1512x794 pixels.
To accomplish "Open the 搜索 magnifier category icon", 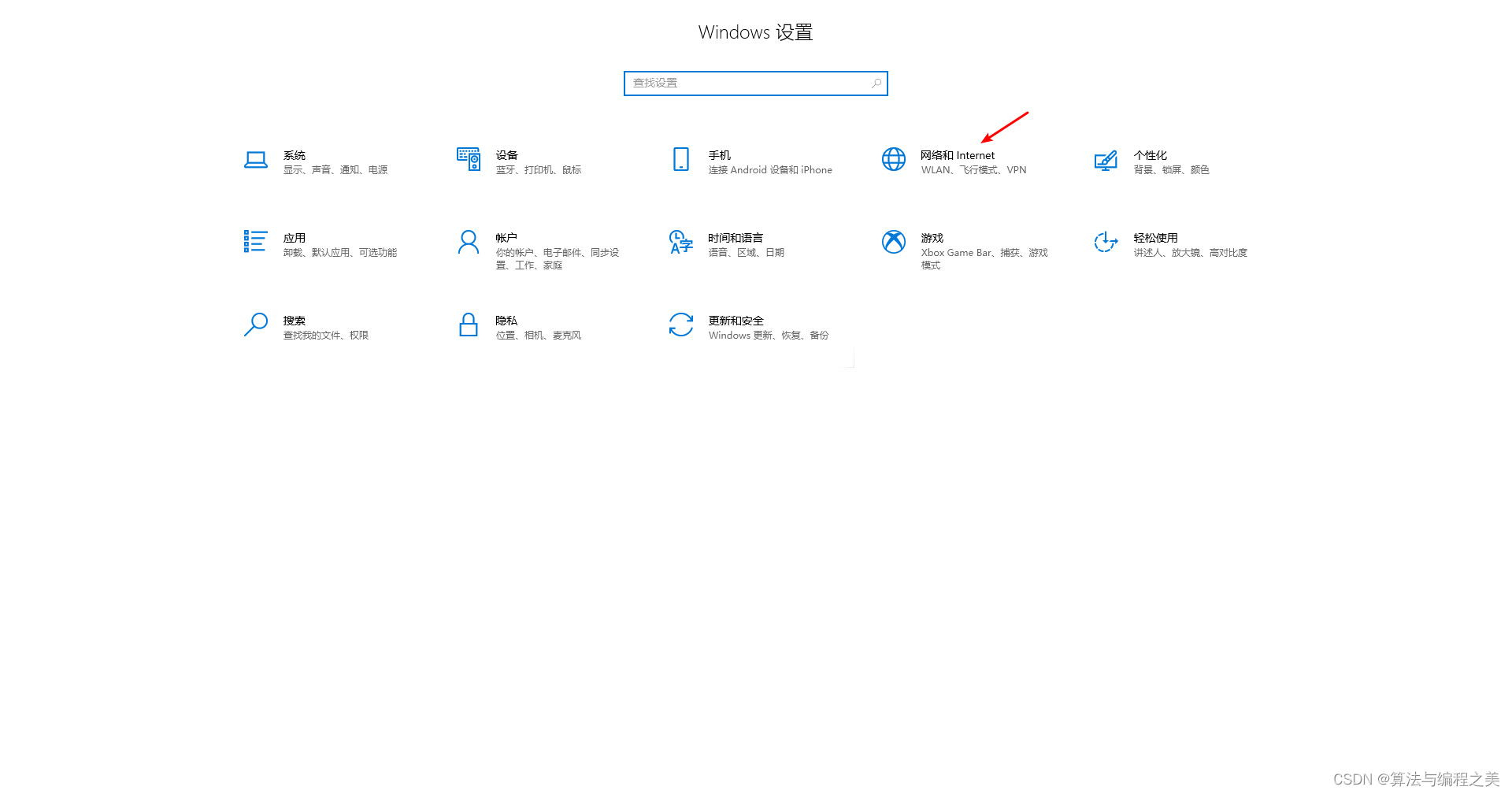I will point(256,325).
